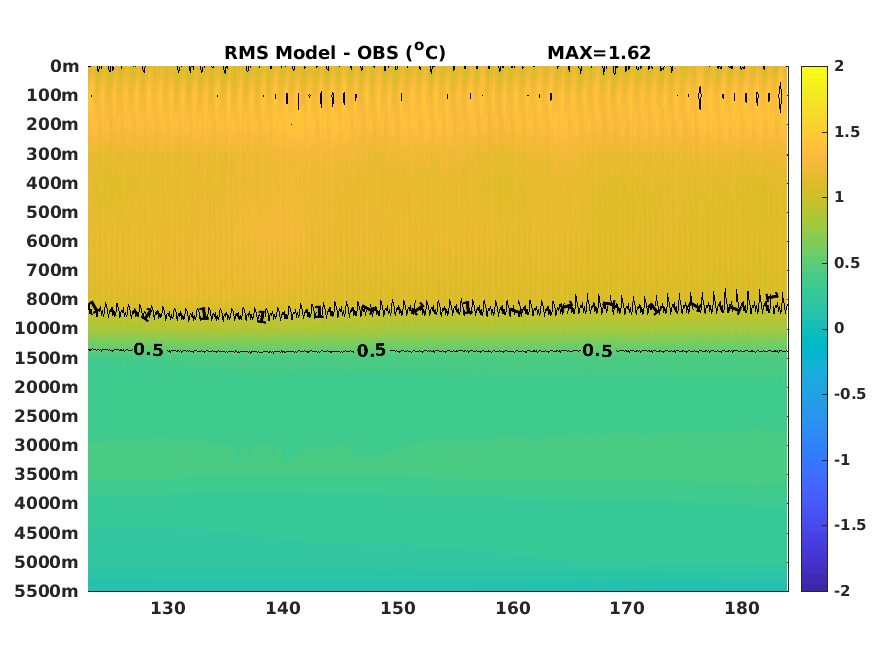Click the yellow top of the colorbar
Viewport: 875px width, 656px height.
click(814, 71)
